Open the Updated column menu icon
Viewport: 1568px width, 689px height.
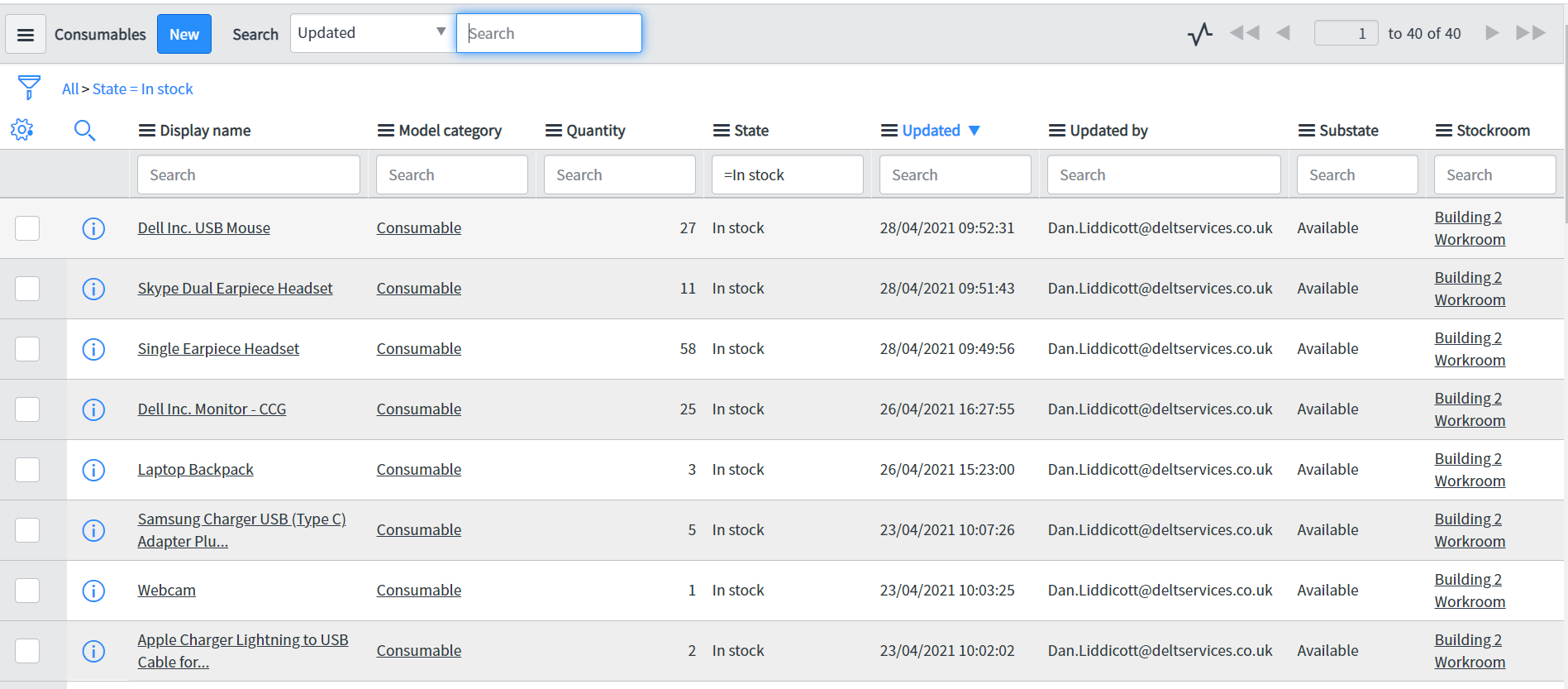(889, 131)
